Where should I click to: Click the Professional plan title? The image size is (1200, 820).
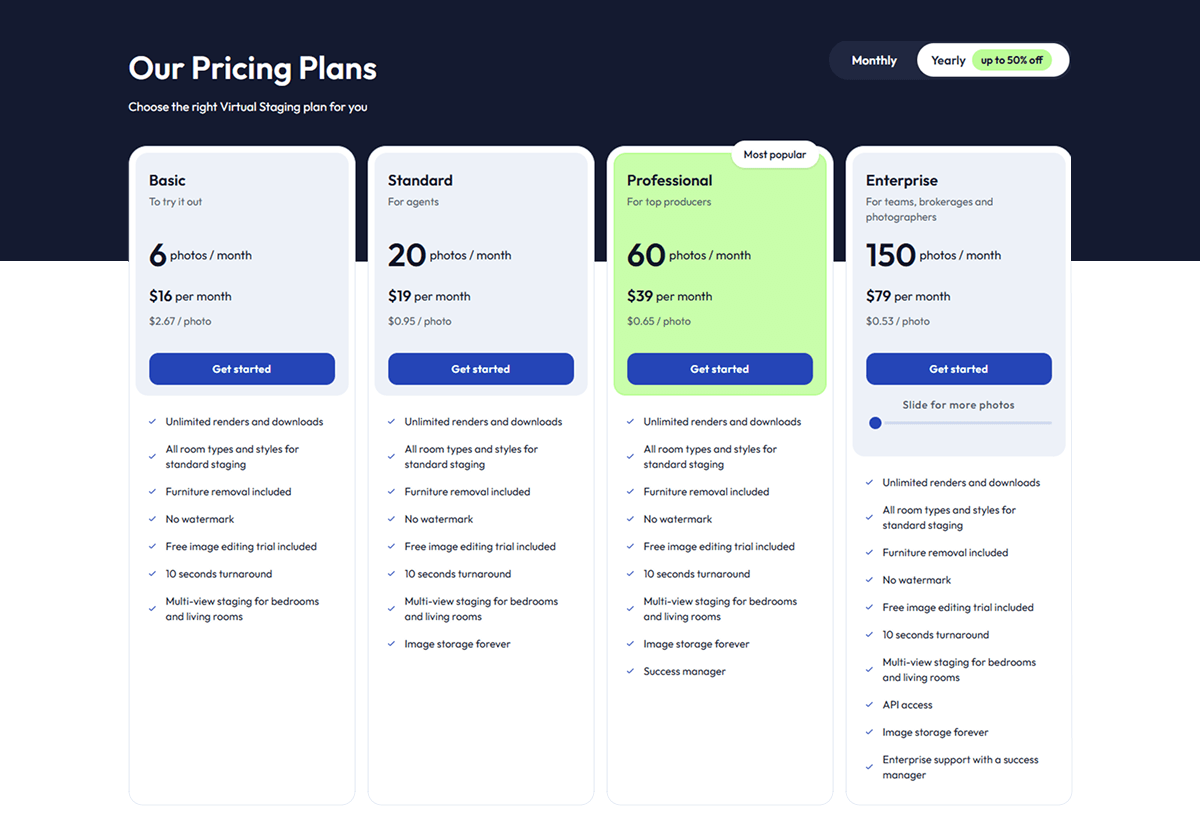point(669,181)
